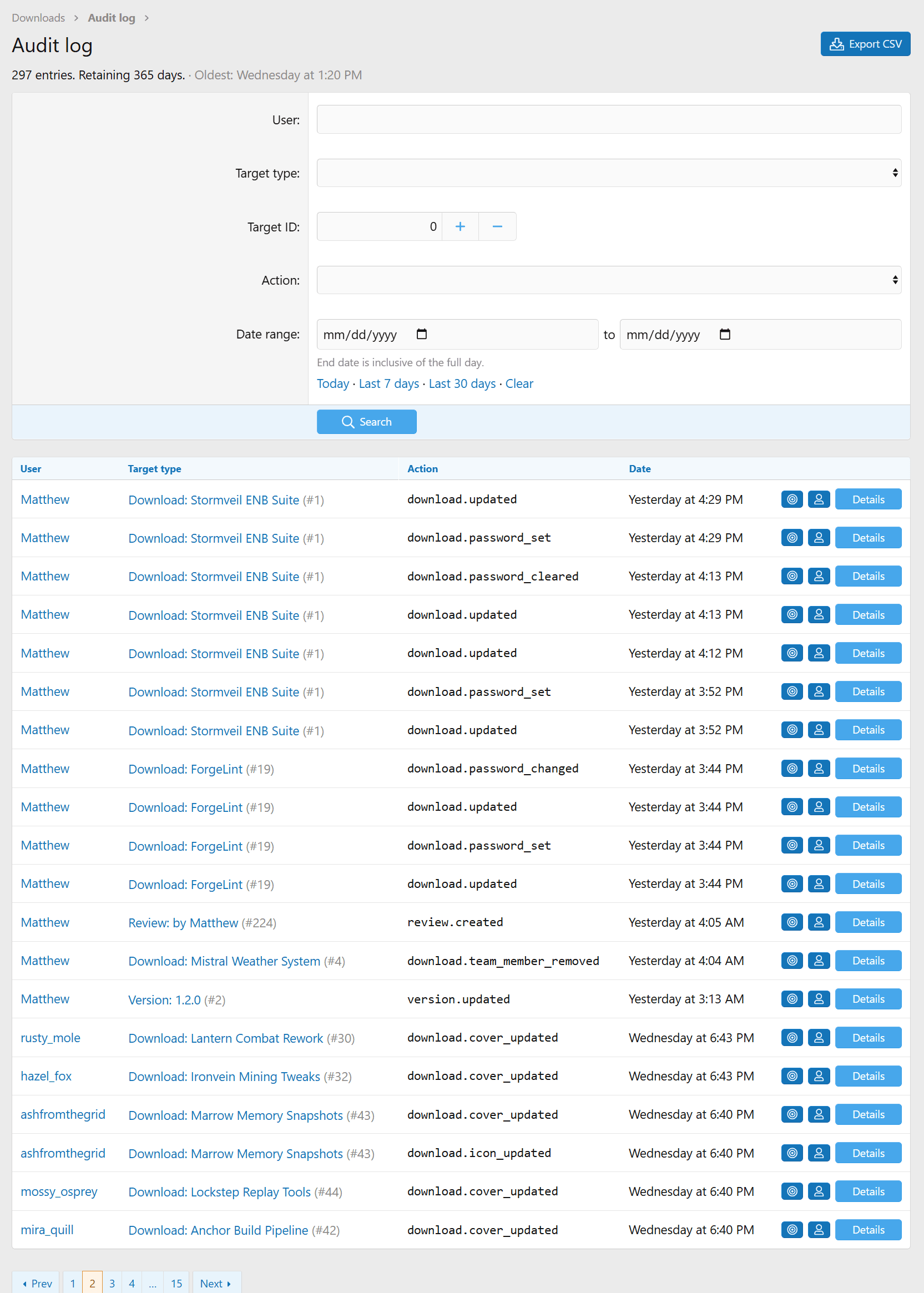
Task: Decrease Target ID with the minus button
Action: [497, 226]
